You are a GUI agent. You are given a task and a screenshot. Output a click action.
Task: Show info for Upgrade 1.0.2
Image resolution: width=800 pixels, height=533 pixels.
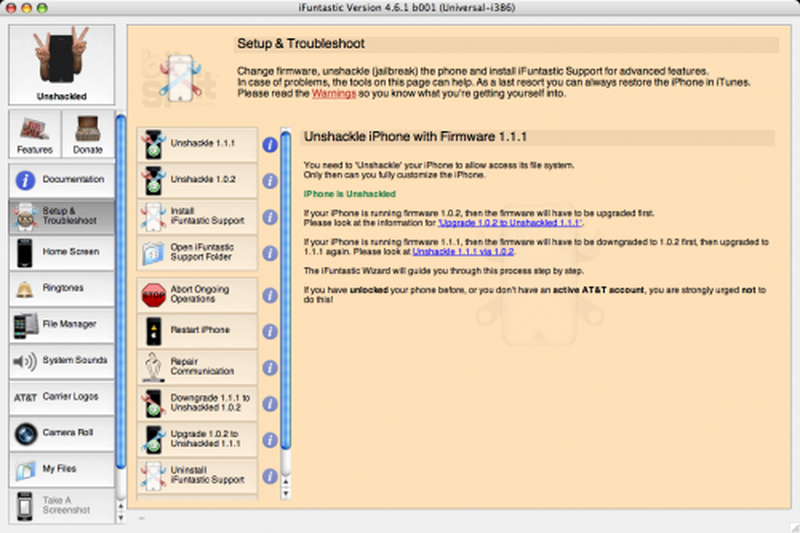(x=270, y=440)
